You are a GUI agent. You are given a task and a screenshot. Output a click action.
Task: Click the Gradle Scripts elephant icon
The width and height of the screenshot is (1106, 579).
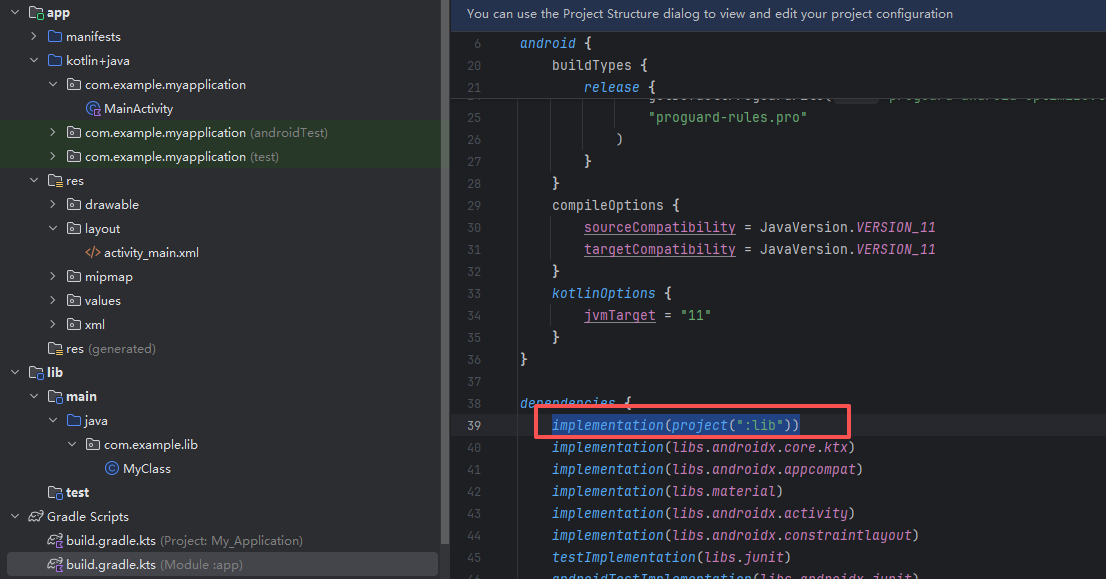pyautogui.click(x=36, y=516)
